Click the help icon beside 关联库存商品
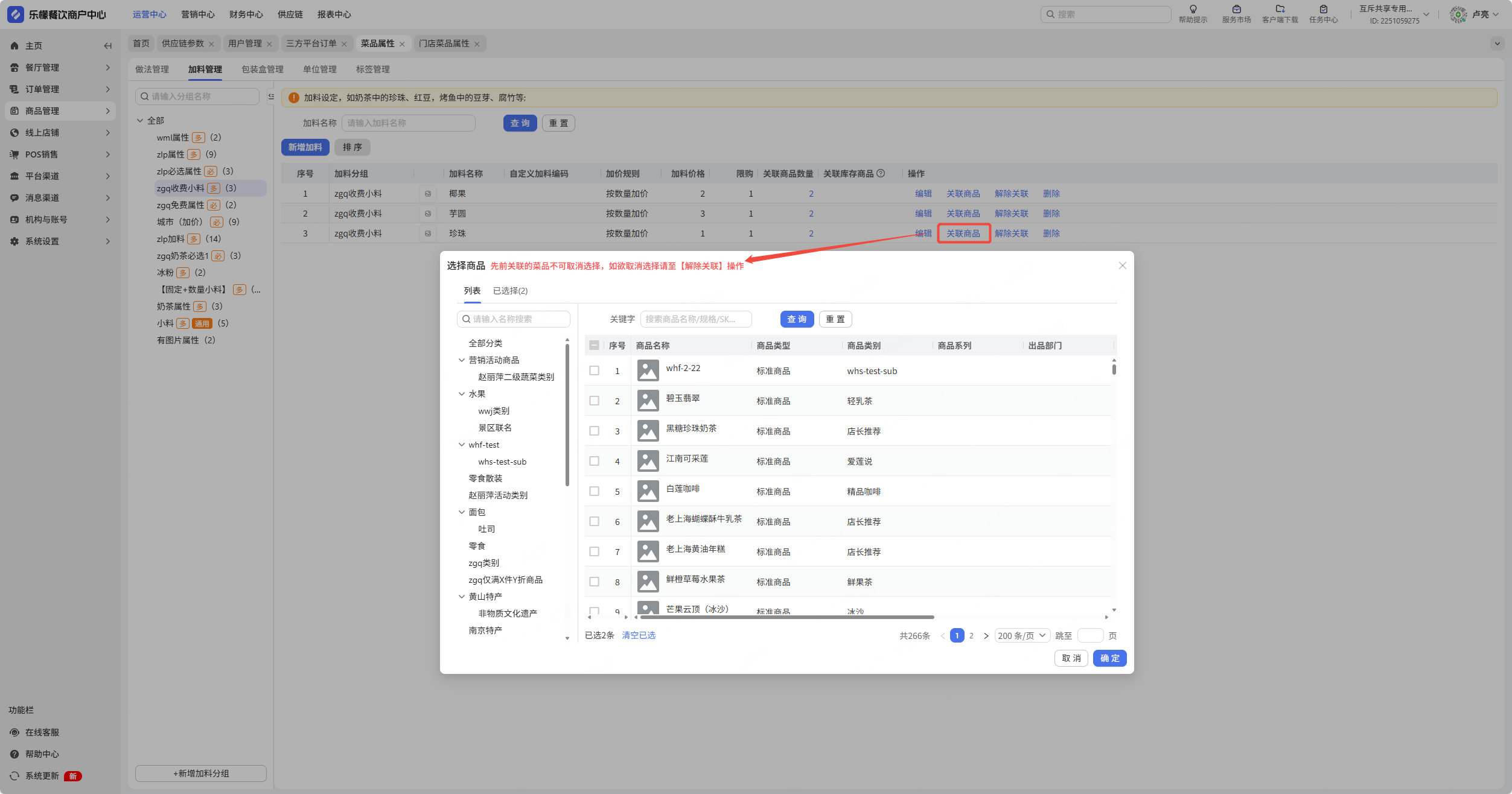Screen dimensions: 1512x794 881,173
